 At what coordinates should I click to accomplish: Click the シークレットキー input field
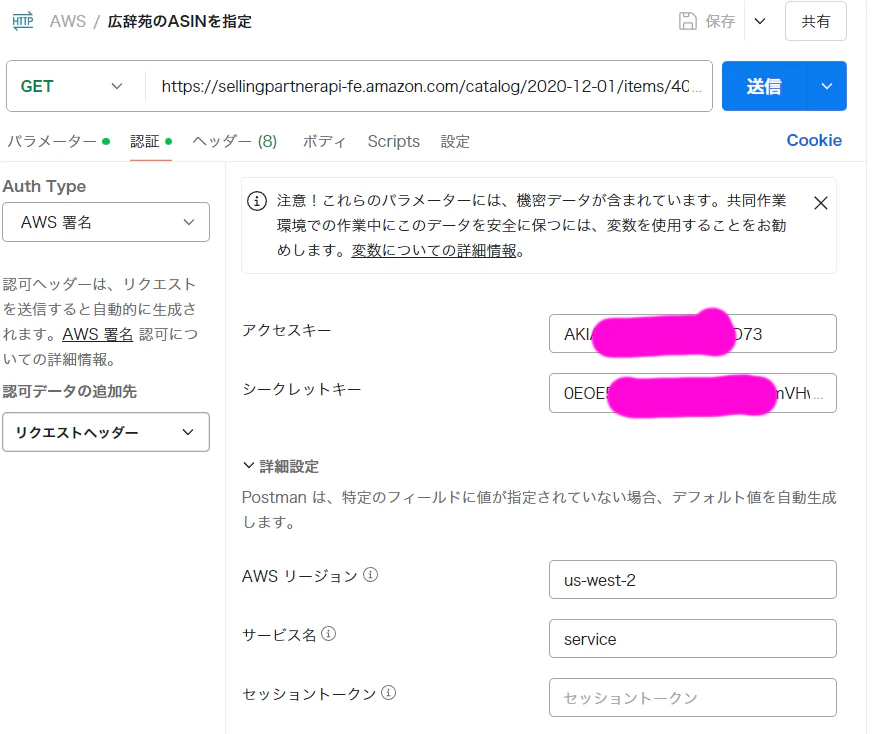click(x=692, y=393)
